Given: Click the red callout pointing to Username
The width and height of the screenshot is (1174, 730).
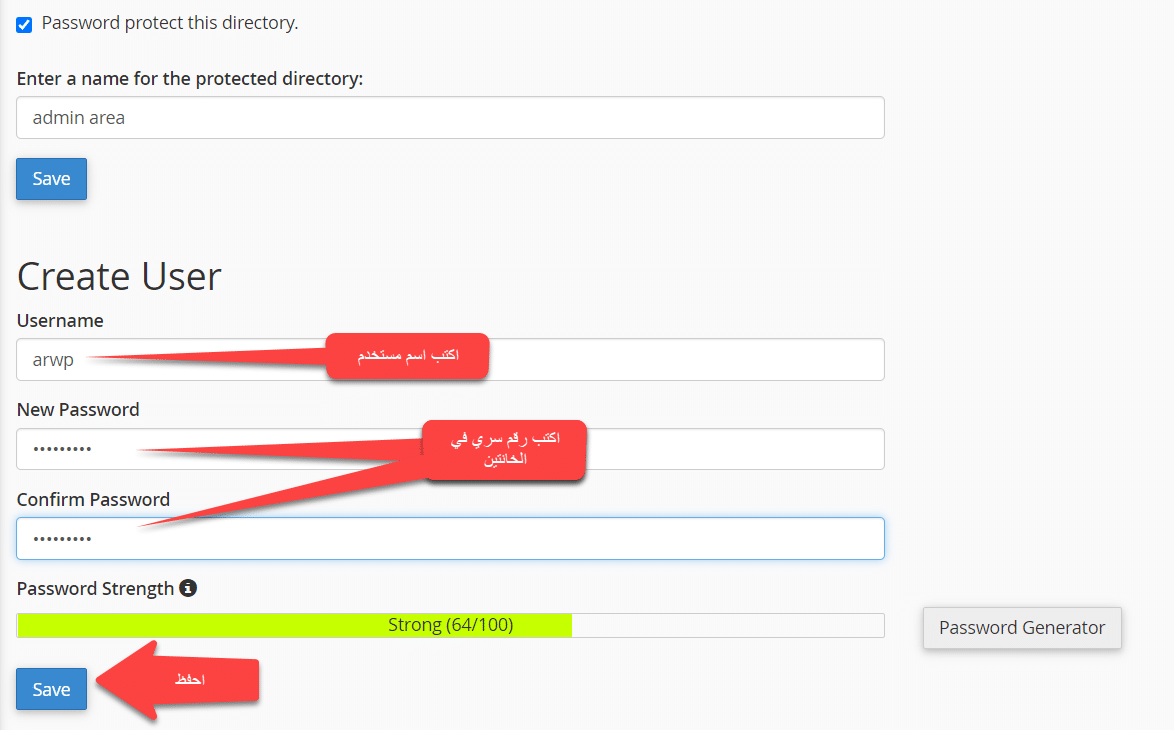Looking at the screenshot, I should click(x=407, y=356).
